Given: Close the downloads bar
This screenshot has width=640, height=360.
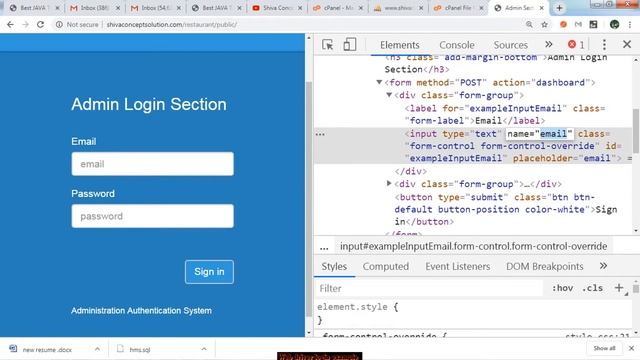Looking at the screenshot, I should (x=631, y=348).
